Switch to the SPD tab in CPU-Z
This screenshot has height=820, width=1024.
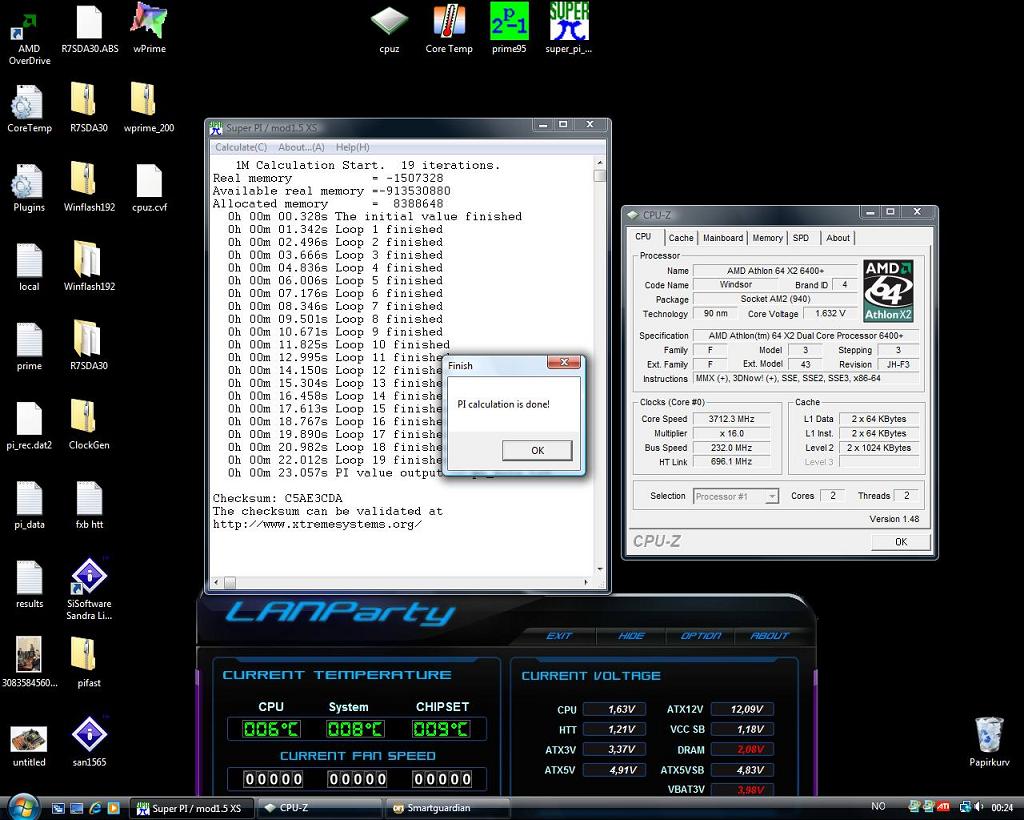801,238
